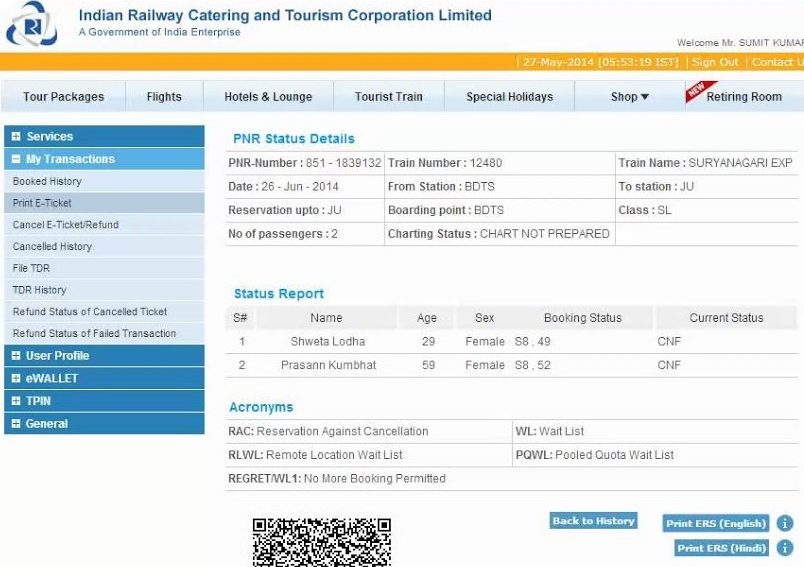Viewport: 804px width, 567px height.
Task: Click To station JU cell
Action: (x=707, y=187)
